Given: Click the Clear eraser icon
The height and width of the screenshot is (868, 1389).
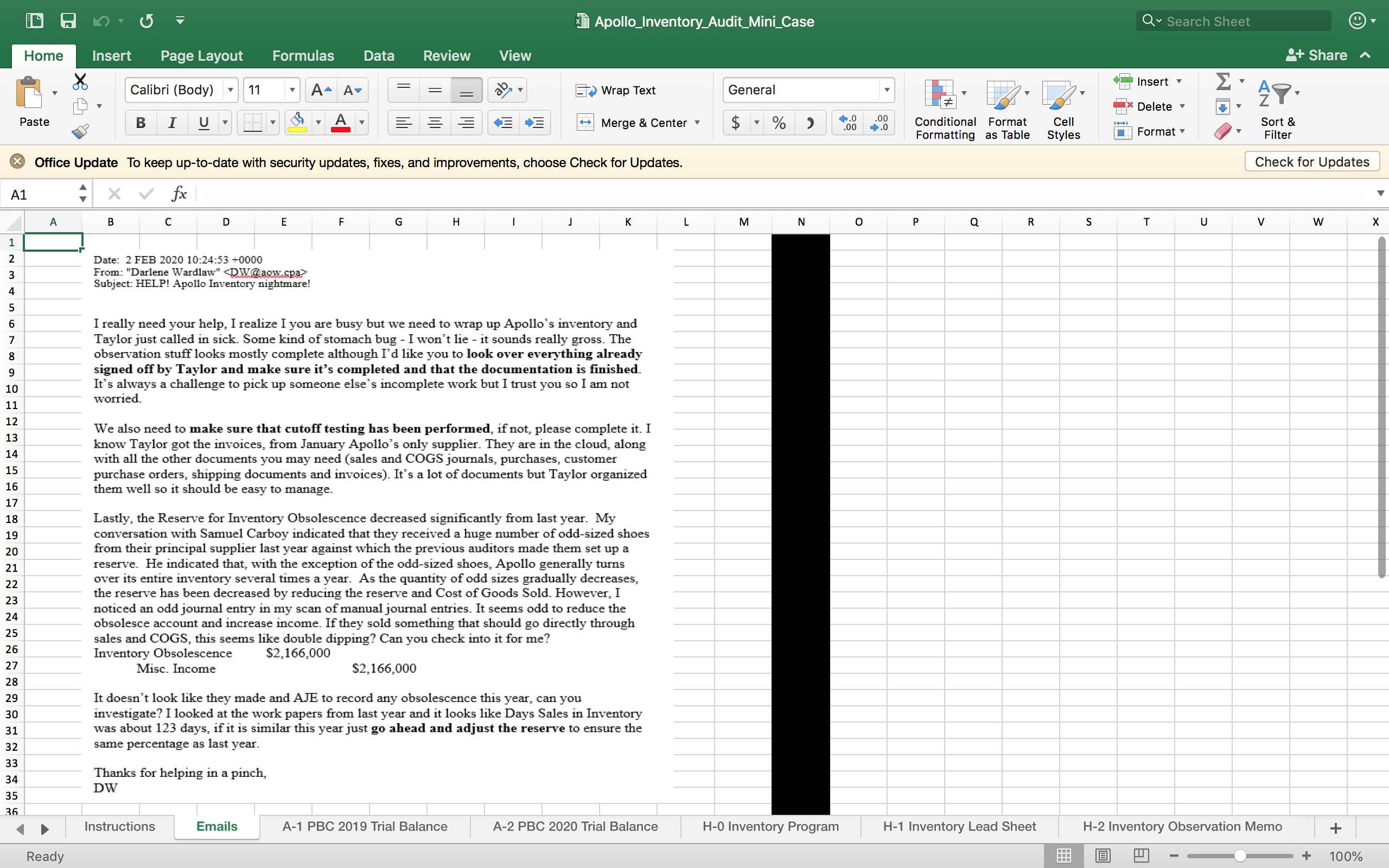Looking at the screenshot, I should click(x=1222, y=131).
